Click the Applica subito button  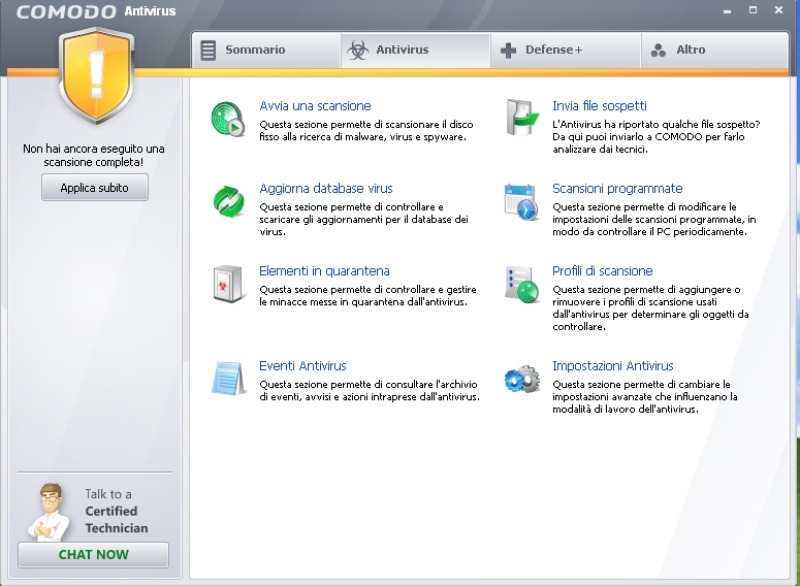[x=95, y=188]
